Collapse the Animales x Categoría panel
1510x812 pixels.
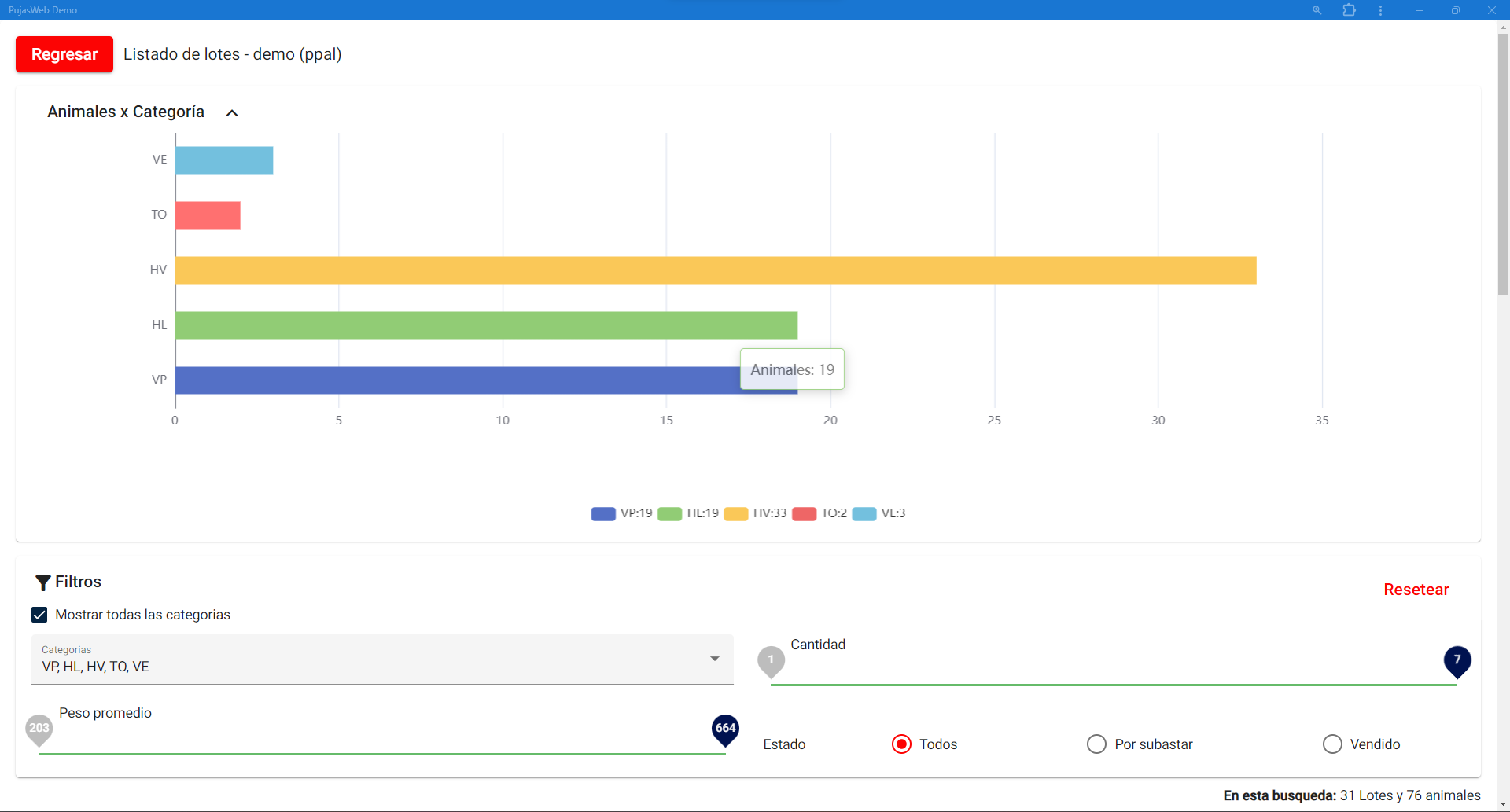click(232, 113)
